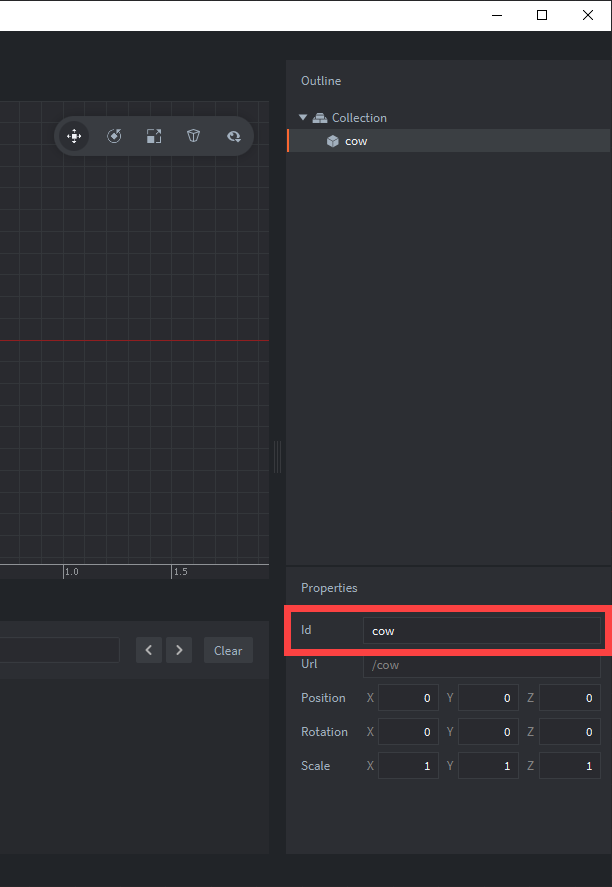612x887 pixels.
Task: Go to previous console search match
Action: pyautogui.click(x=149, y=651)
